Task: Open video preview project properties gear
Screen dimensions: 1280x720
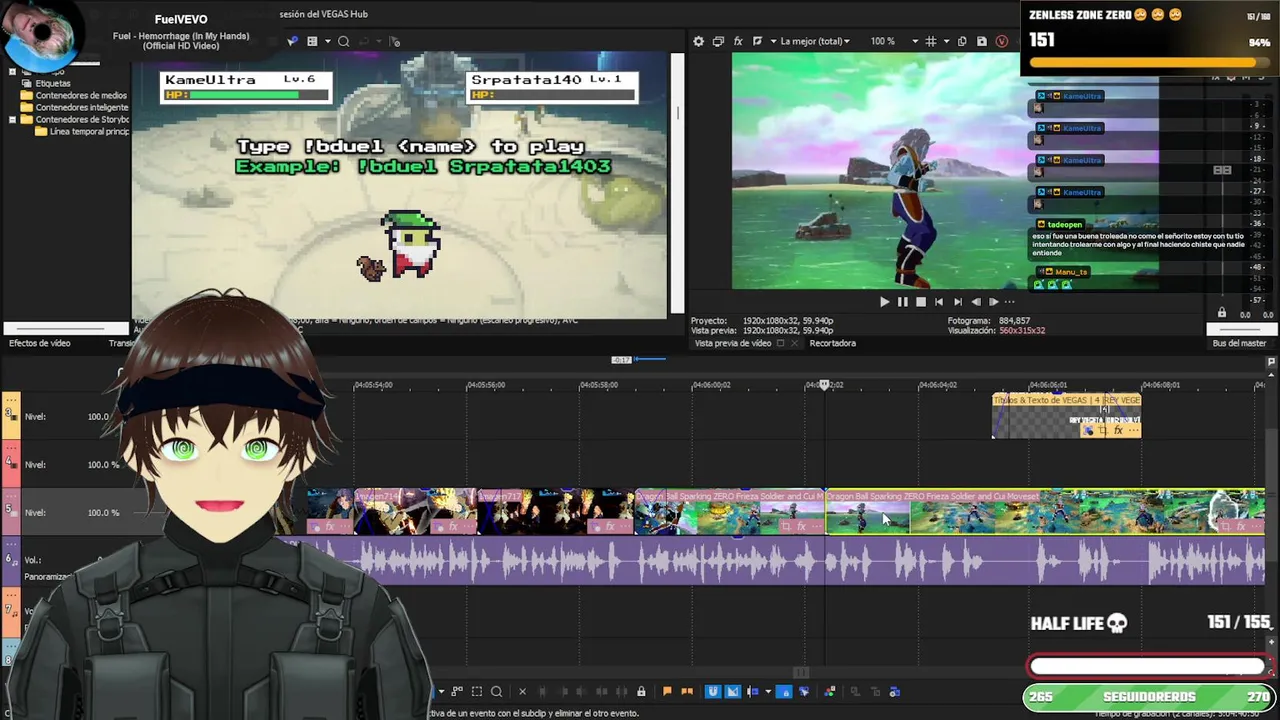Action: tap(698, 41)
